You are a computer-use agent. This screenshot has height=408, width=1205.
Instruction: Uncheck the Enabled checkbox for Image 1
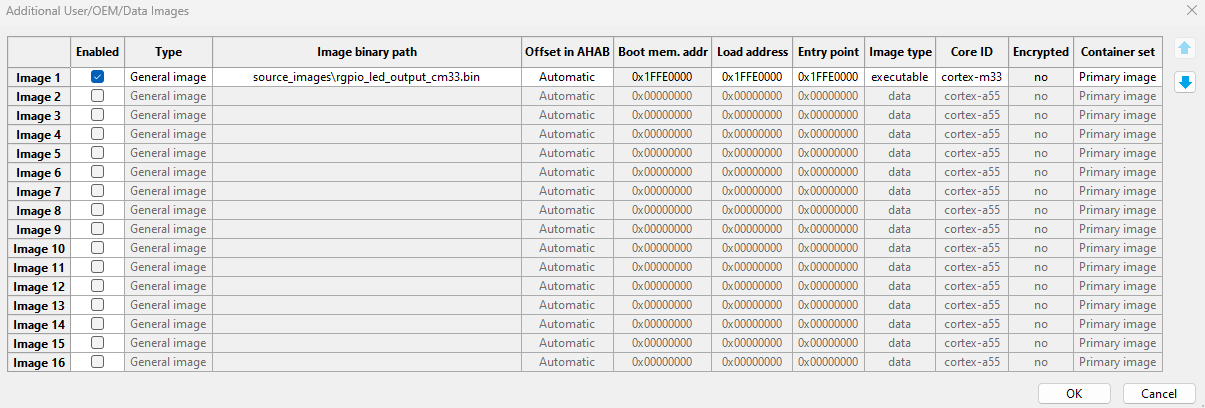pos(97,77)
